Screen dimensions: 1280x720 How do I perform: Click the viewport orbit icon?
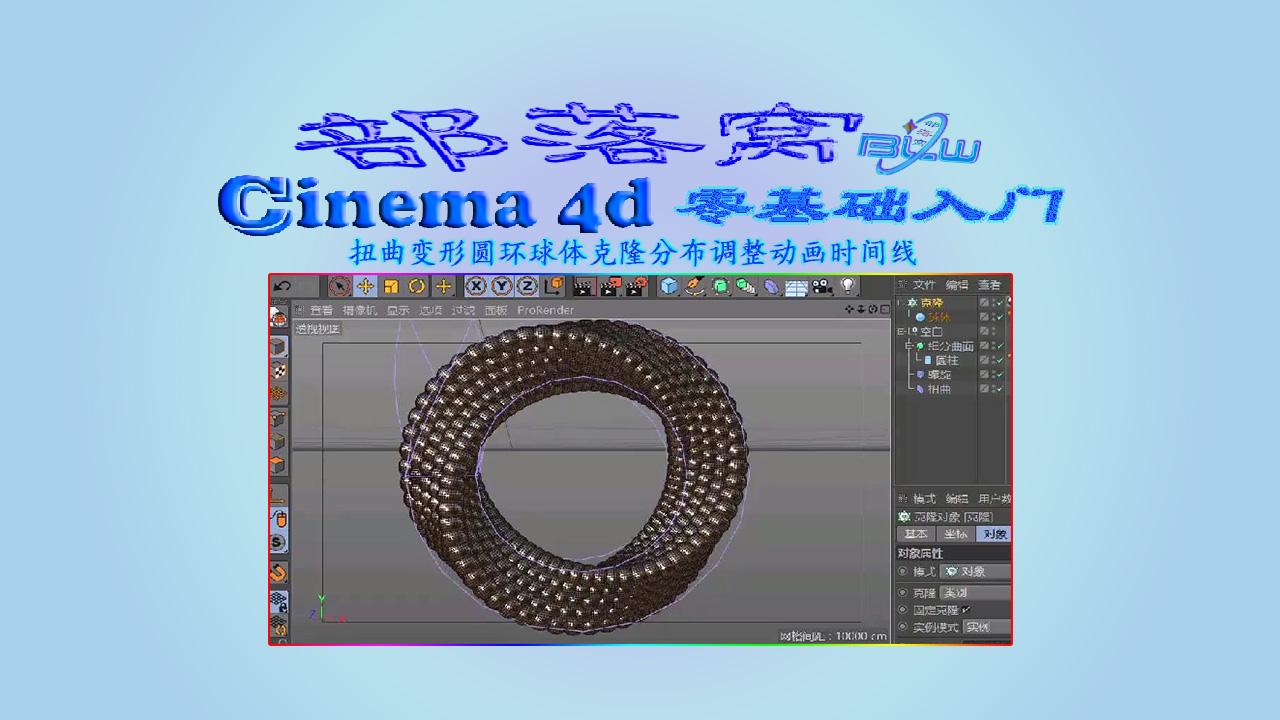tap(872, 309)
